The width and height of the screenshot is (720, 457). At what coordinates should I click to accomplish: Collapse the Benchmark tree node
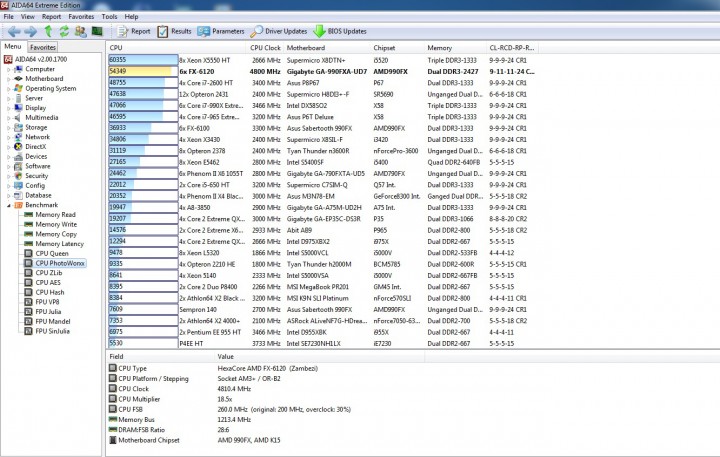click(x=8, y=205)
